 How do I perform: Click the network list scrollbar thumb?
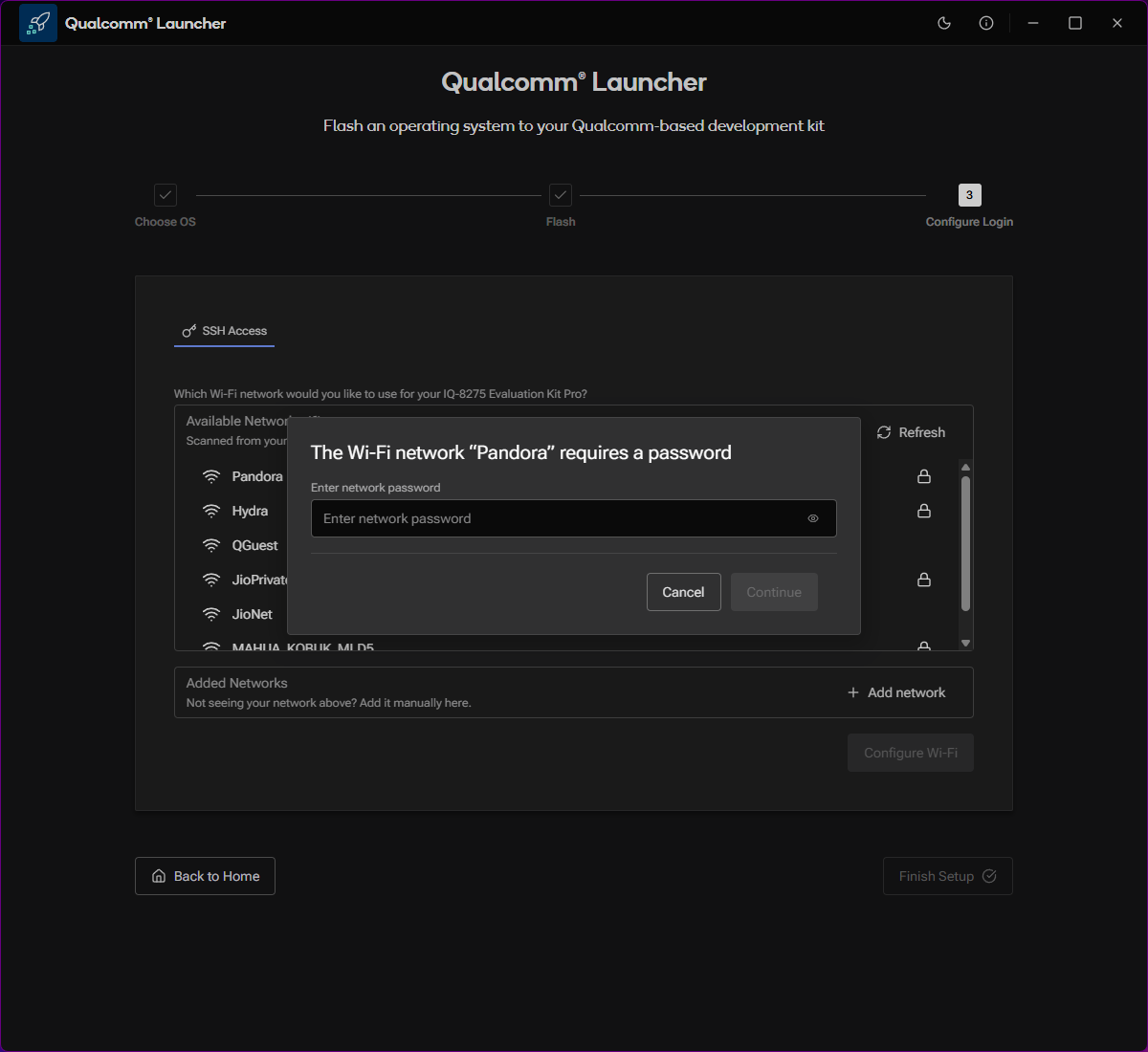[965, 543]
